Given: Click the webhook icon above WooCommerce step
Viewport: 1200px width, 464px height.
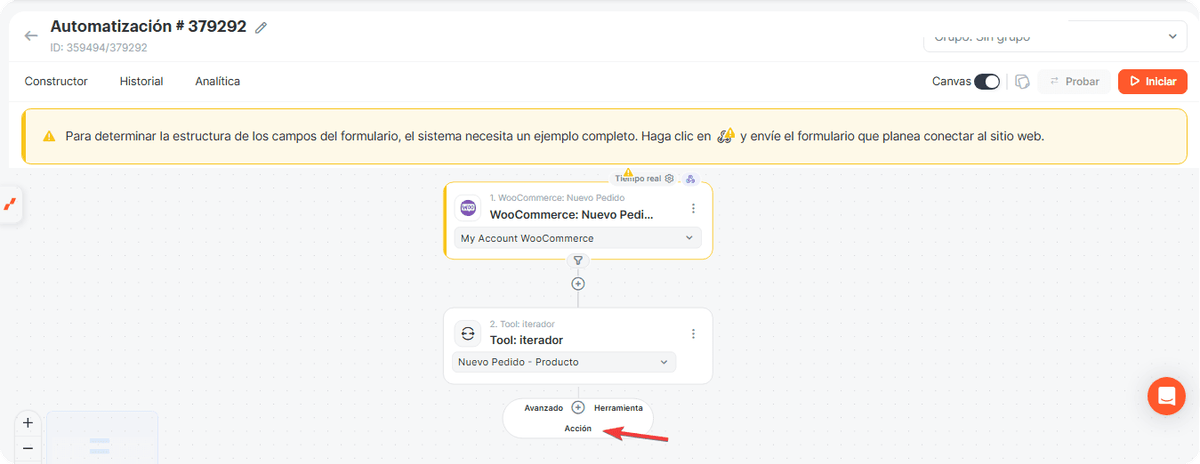Looking at the screenshot, I should [x=690, y=179].
